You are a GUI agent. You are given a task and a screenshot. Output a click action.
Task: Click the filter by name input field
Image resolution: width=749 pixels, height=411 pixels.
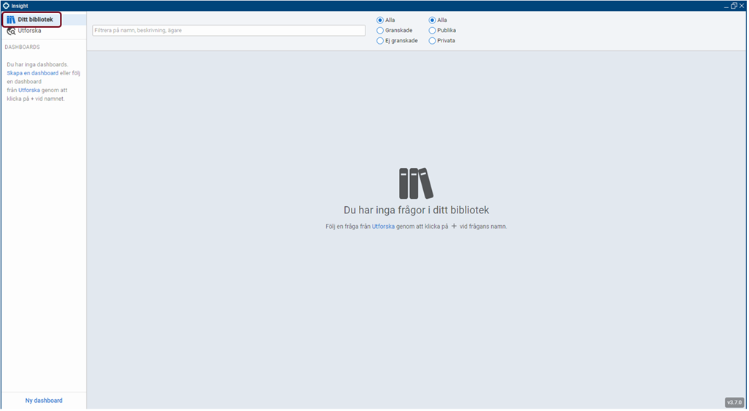tap(229, 31)
